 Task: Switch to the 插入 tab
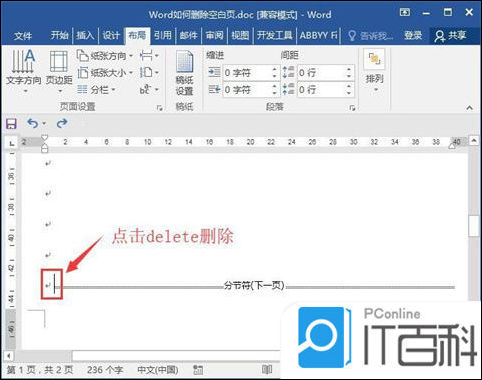coord(85,35)
